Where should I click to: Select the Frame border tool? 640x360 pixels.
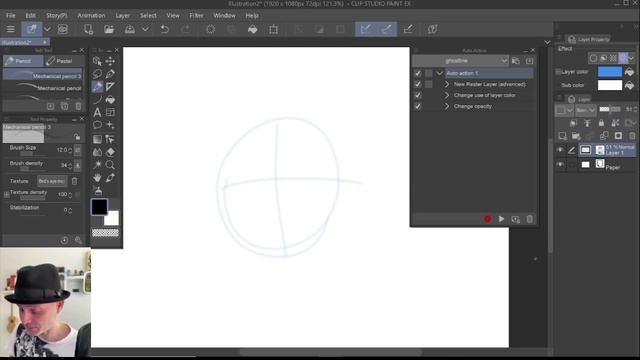click(110, 112)
